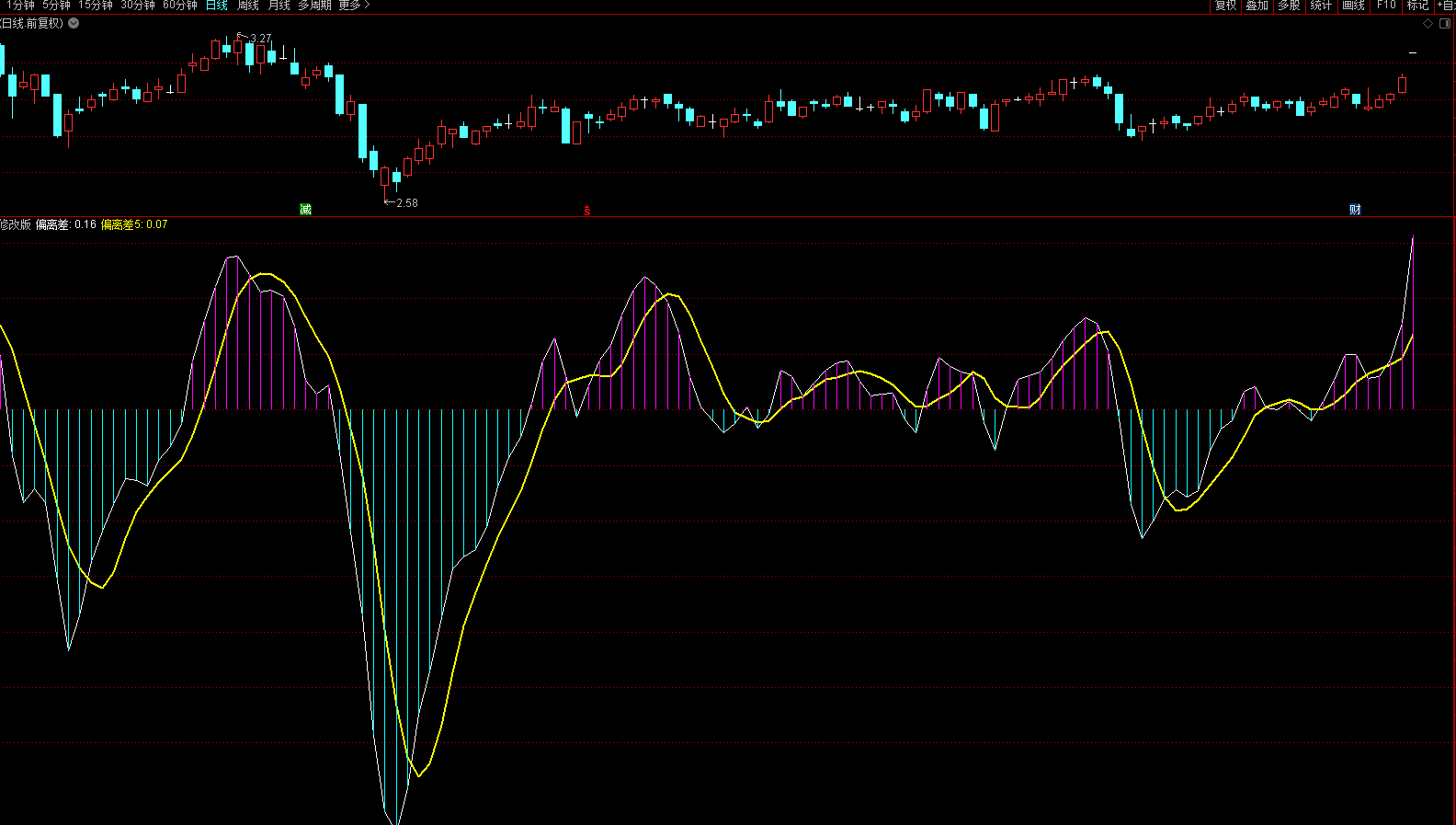Click the 叠加 overlay button
This screenshot has height=825, width=1456.
[x=1257, y=6]
